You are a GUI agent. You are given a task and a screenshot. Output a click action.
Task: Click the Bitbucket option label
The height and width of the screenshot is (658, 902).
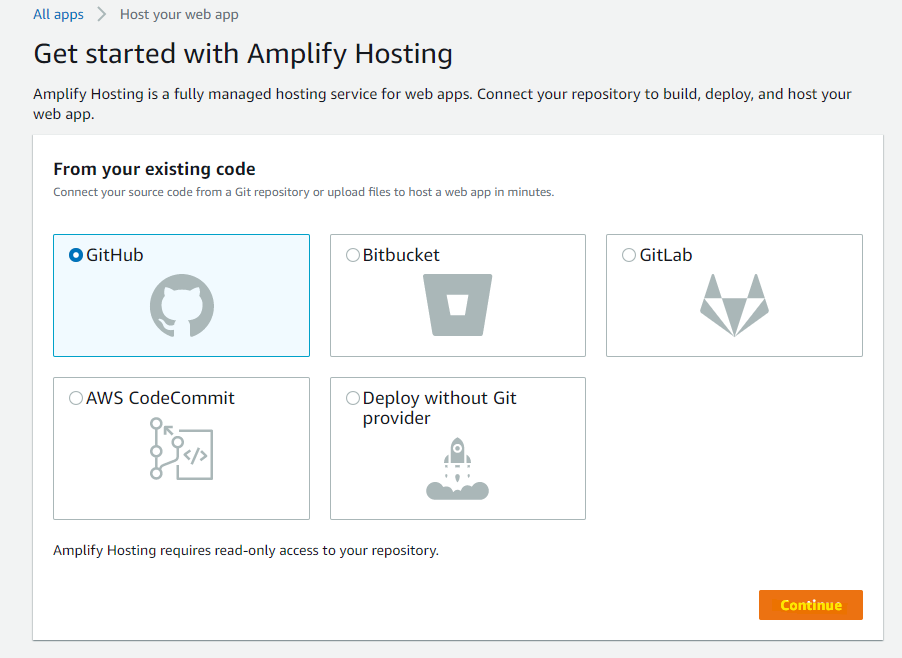coord(401,255)
